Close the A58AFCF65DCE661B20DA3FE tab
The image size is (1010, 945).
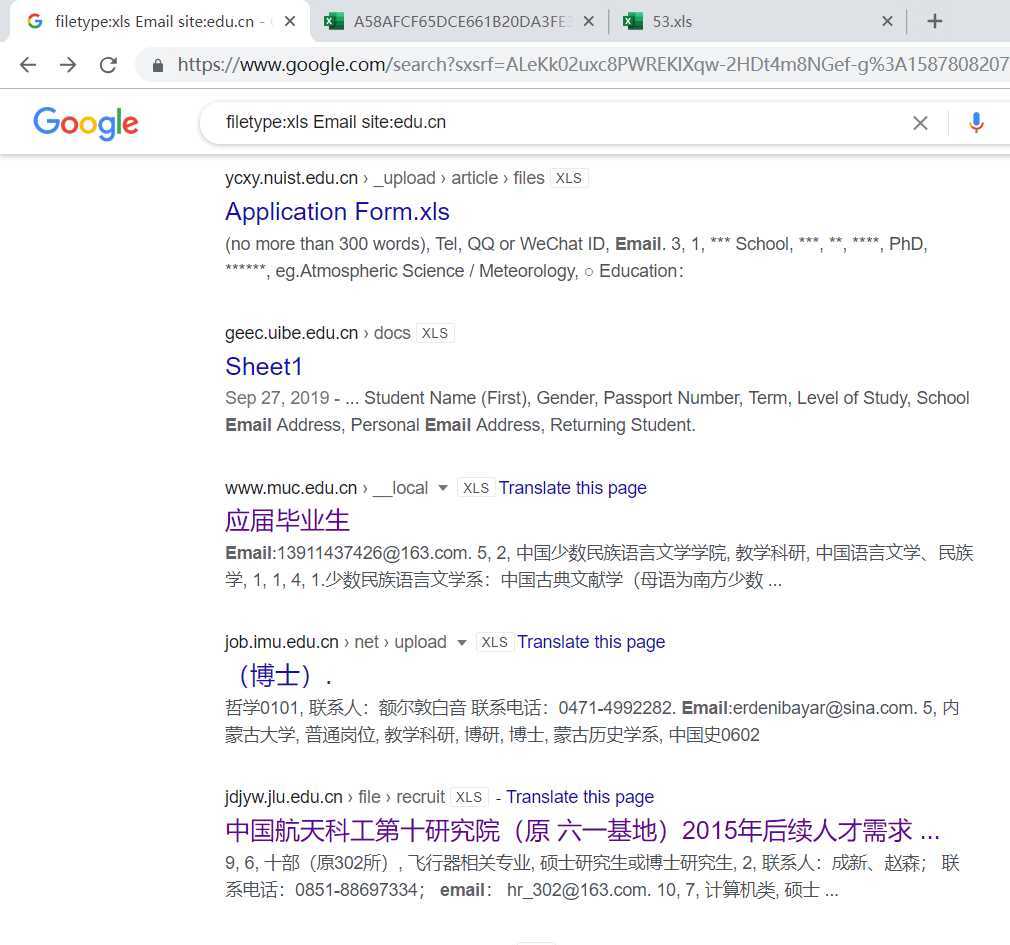point(588,21)
